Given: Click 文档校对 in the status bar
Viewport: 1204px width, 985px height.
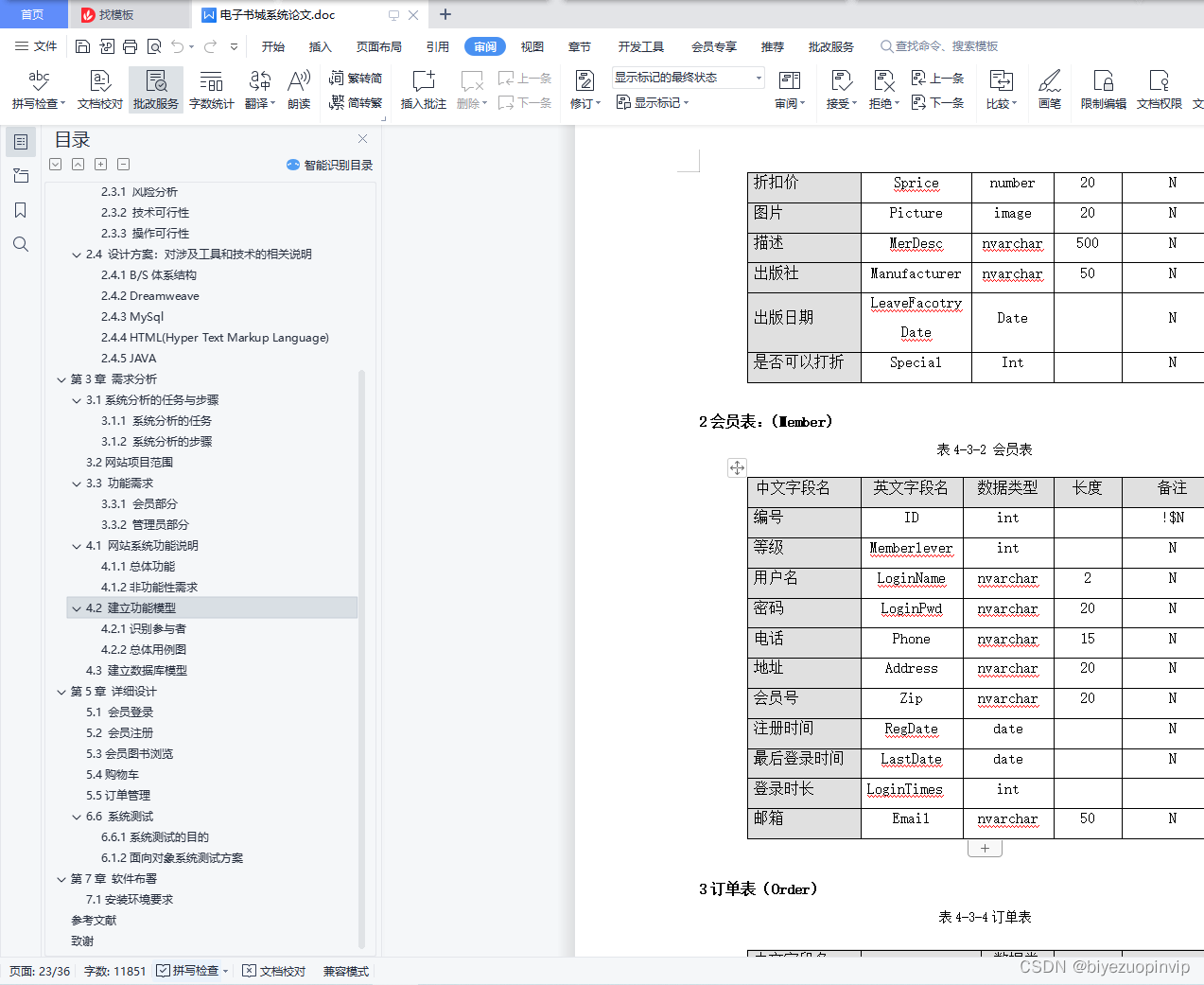Looking at the screenshot, I should coord(274,971).
